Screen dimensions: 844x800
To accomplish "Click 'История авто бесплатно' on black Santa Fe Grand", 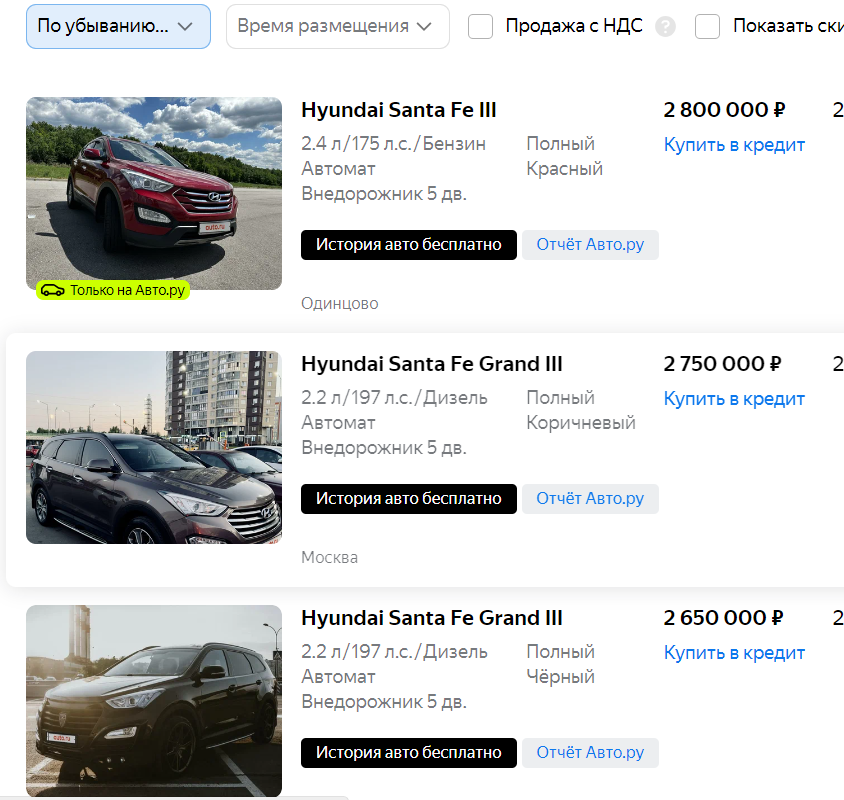I will coord(409,753).
